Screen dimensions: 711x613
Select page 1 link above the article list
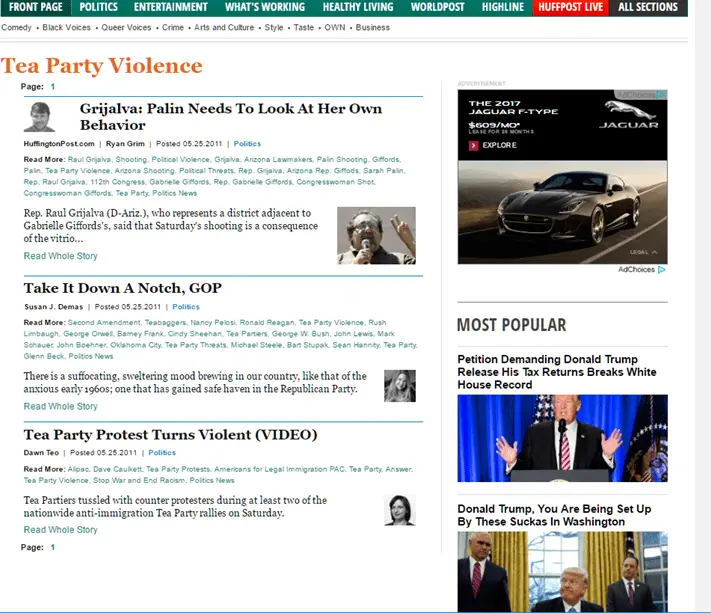click(x=52, y=87)
